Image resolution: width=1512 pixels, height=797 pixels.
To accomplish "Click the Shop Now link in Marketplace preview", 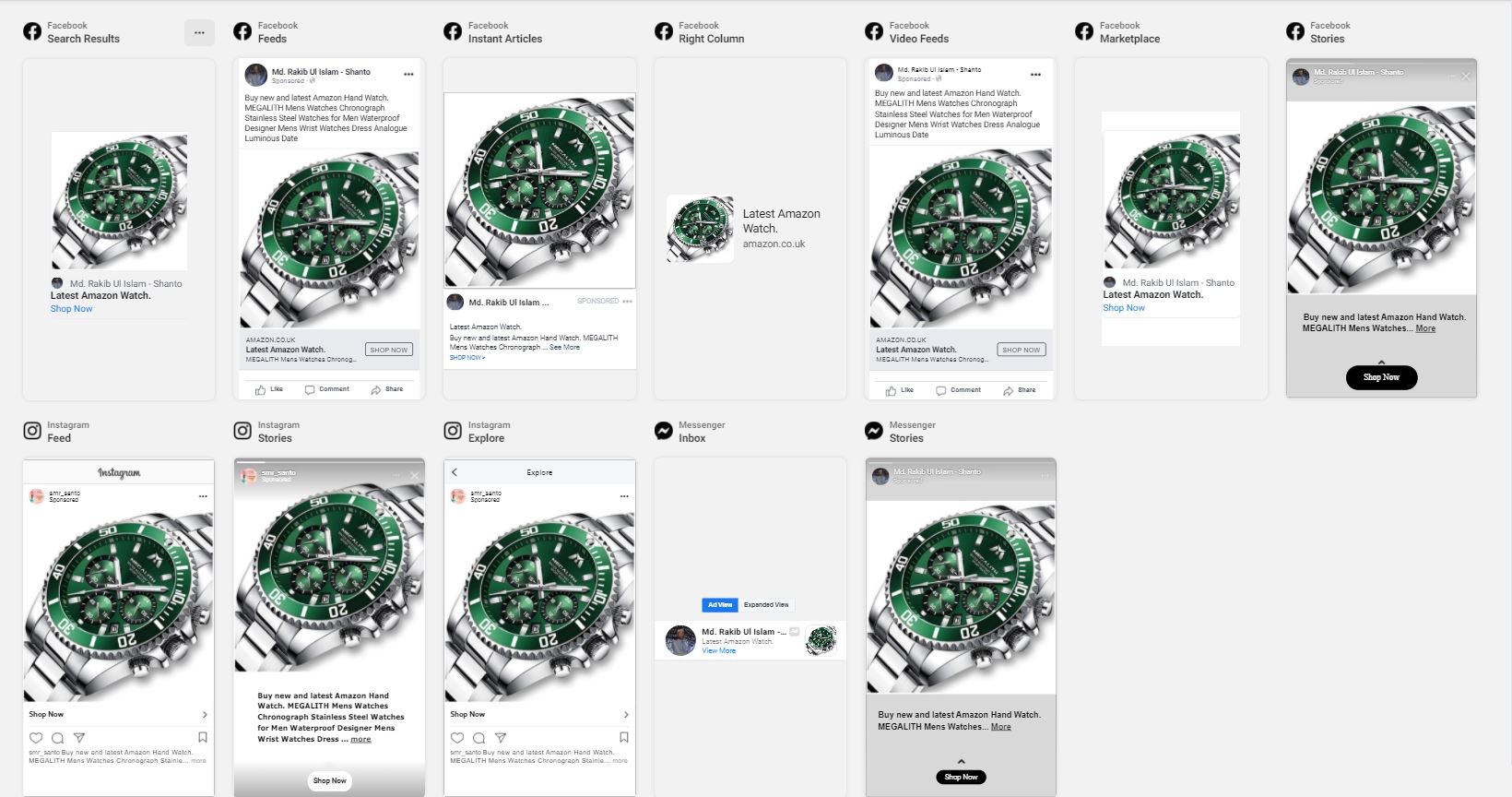I will [x=1124, y=308].
